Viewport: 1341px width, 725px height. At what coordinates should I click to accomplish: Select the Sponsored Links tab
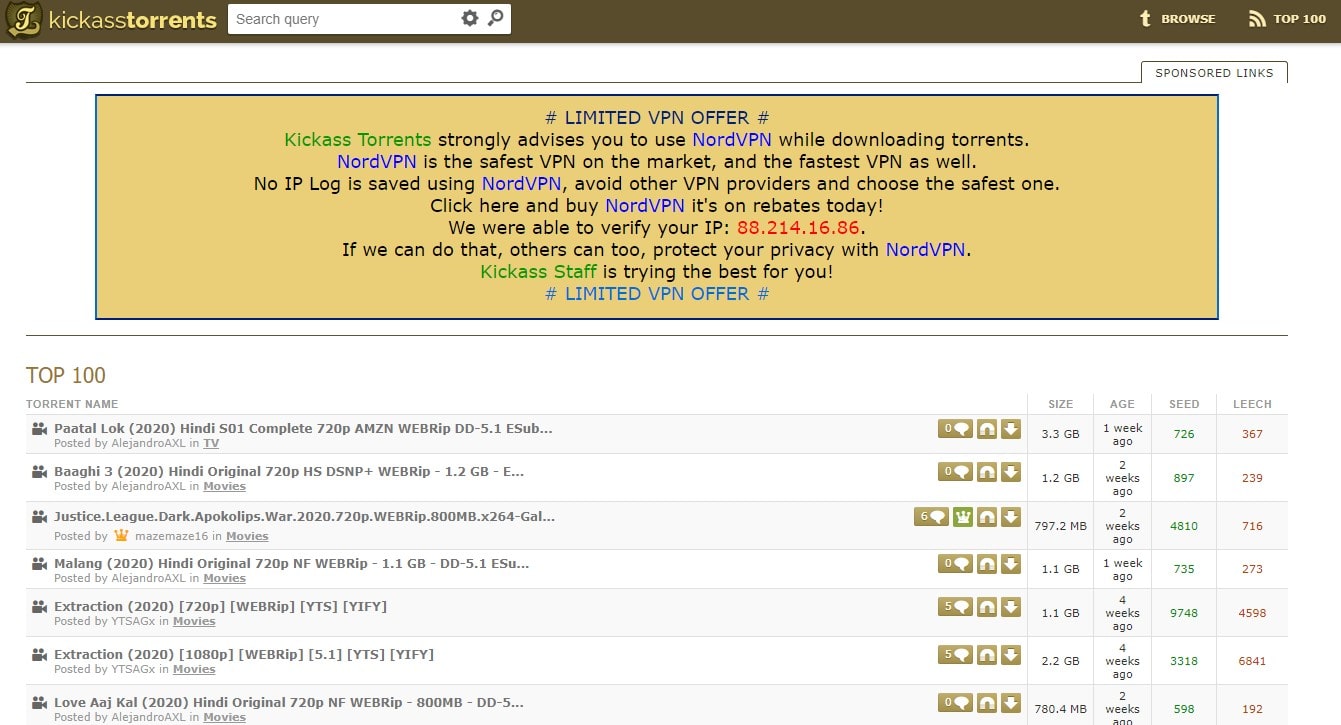point(1214,73)
